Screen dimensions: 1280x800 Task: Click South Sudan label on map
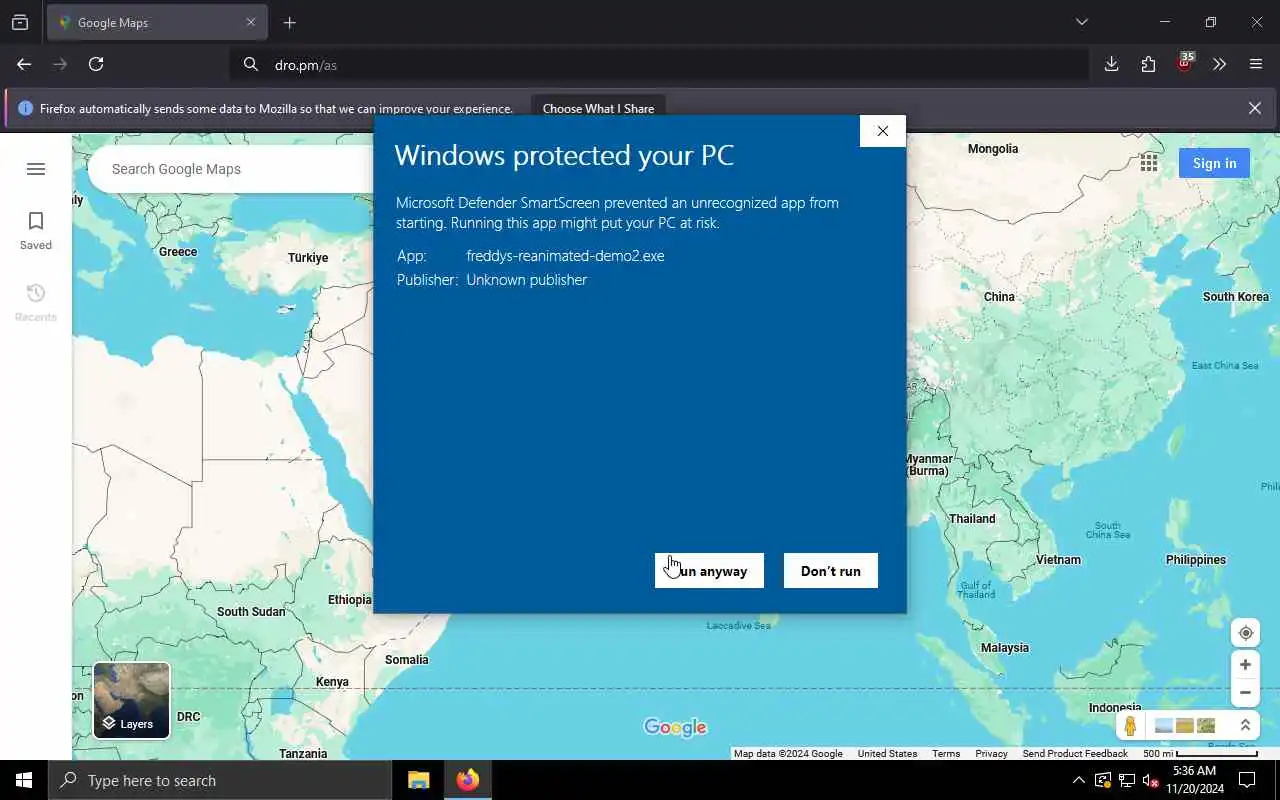pos(251,612)
